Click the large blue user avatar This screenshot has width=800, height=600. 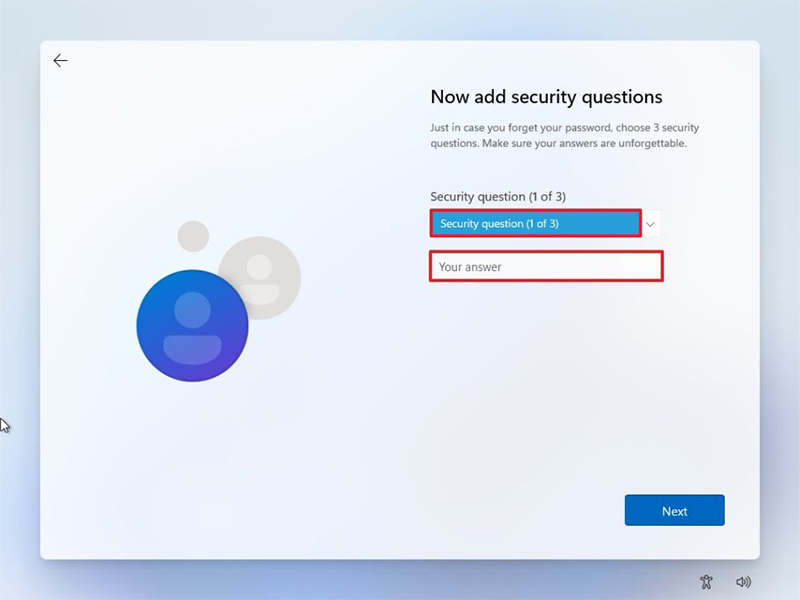coord(192,326)
